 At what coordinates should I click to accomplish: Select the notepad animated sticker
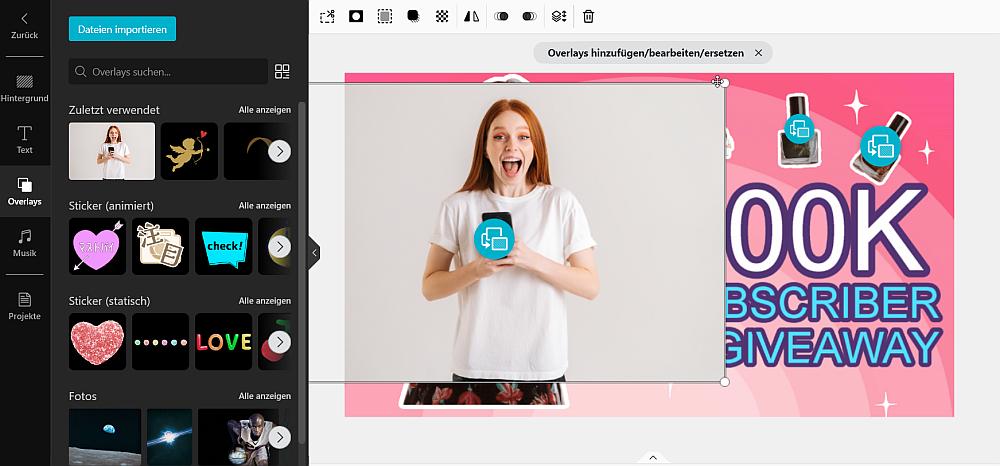[160, 246]
